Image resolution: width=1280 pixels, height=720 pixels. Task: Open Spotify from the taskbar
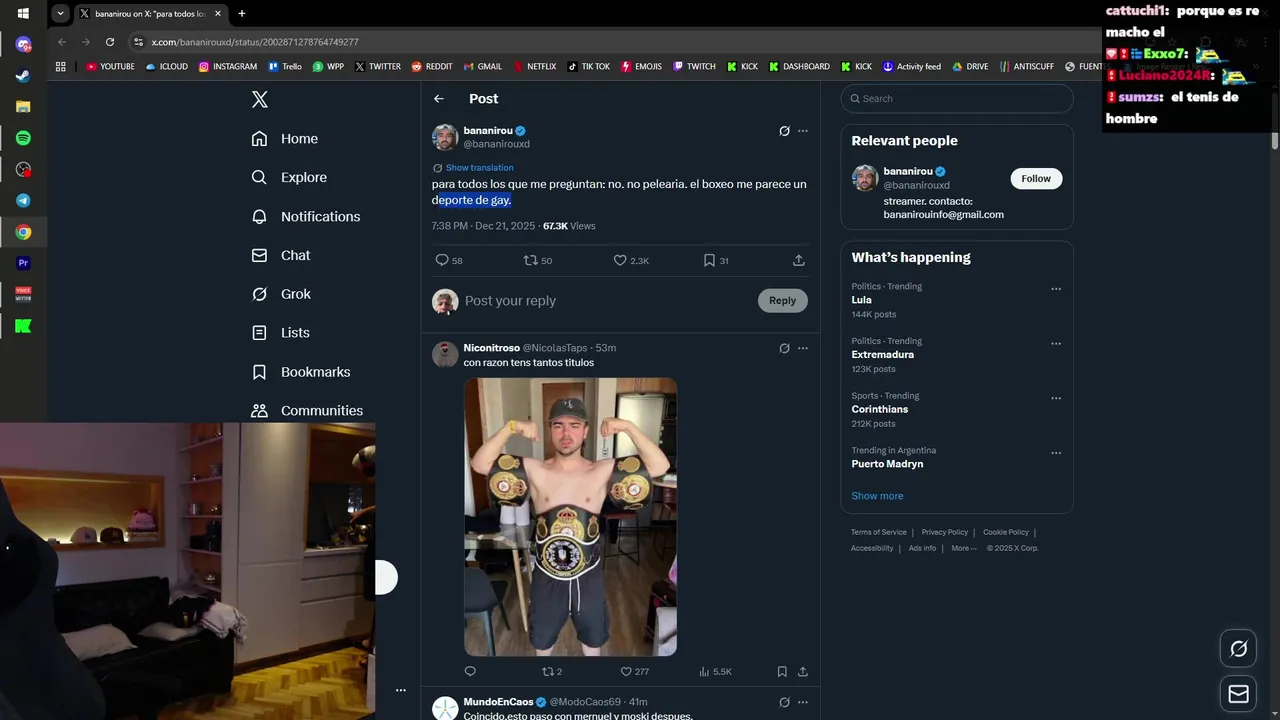(x=23, y=138)
